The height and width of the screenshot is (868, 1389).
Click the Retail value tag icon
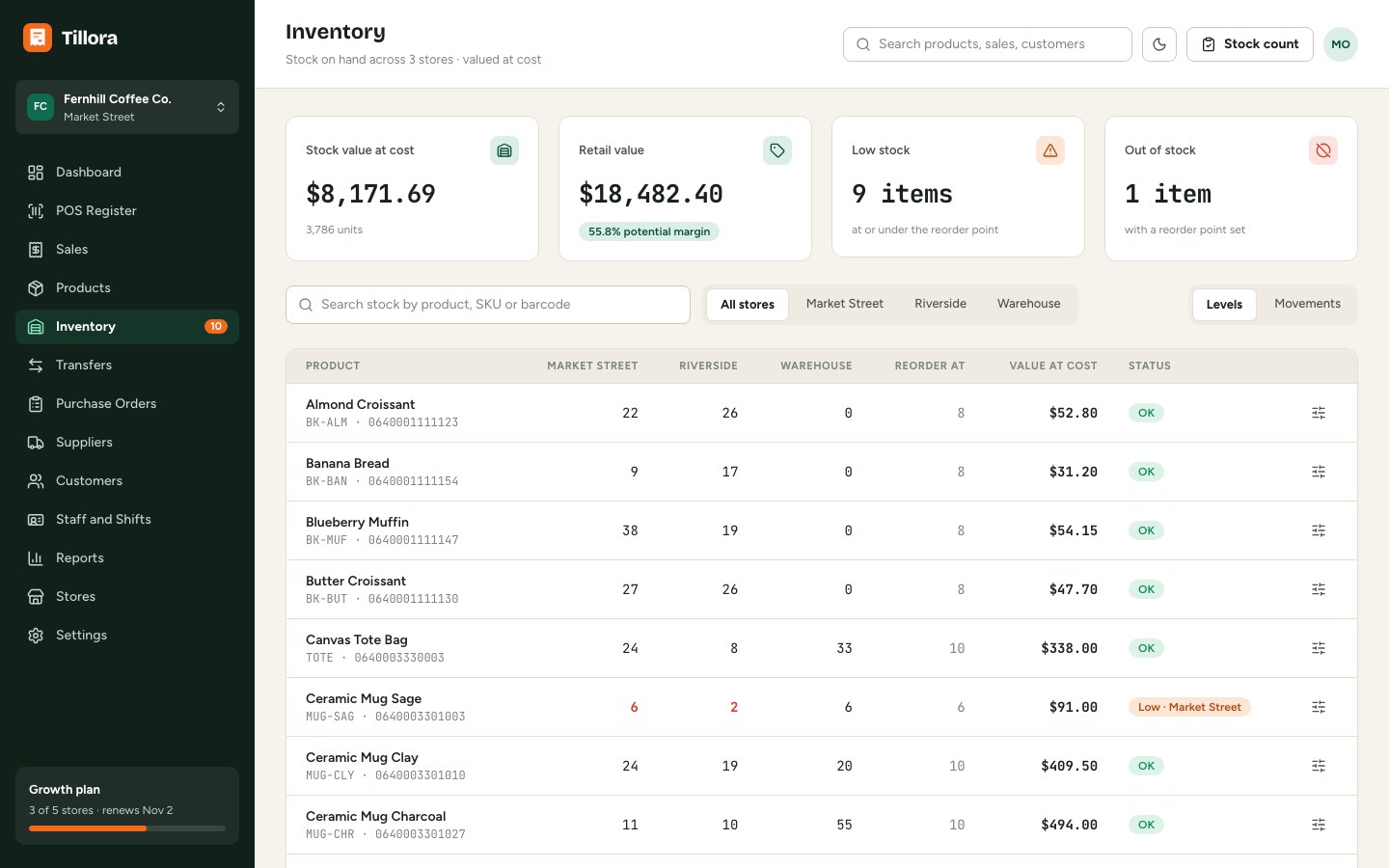777,150
